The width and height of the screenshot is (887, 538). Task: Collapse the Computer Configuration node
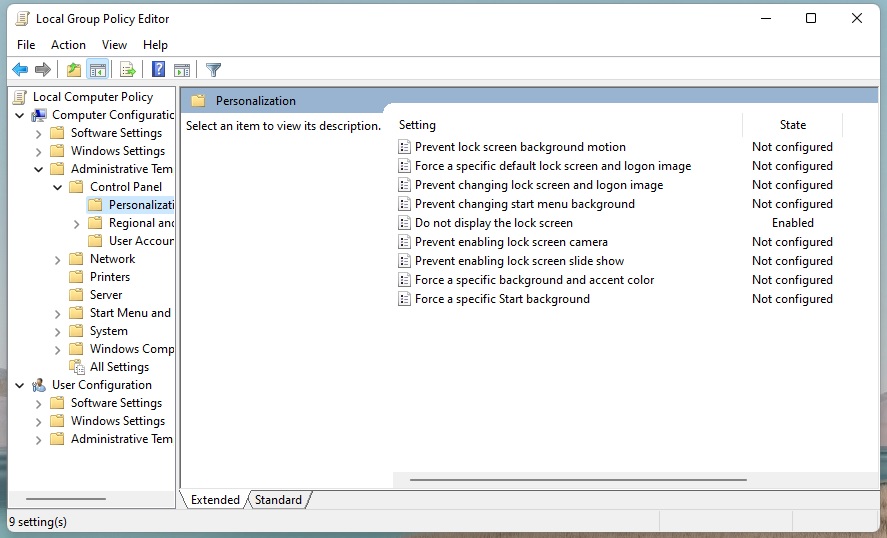(x=20, y=115)
